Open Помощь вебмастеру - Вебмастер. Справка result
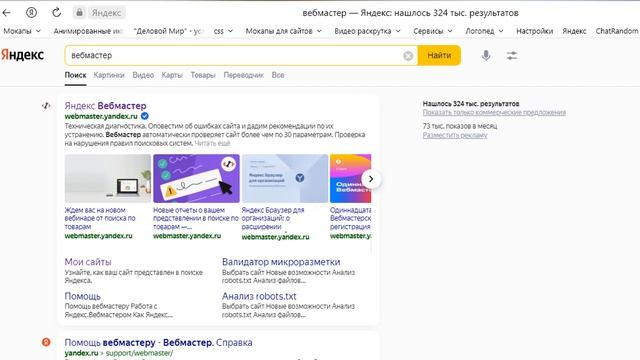This screenshot has width=640, height=360. [158, 342]
